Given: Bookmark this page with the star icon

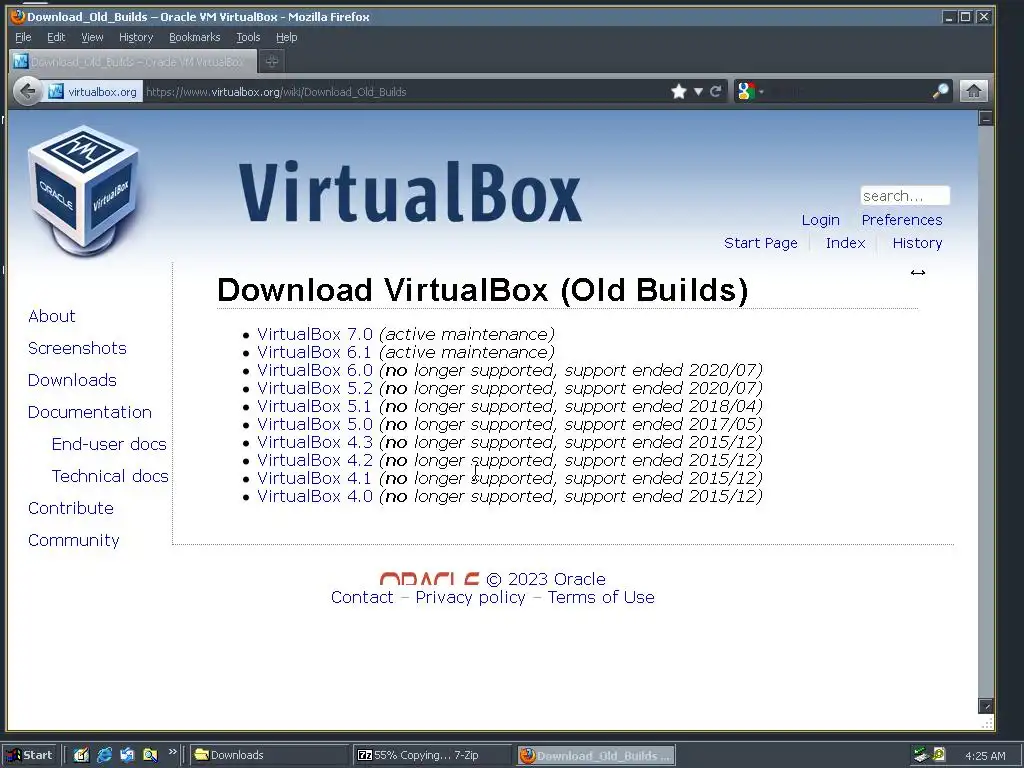Looking at the screenshot, I should (x=679, y=91).
